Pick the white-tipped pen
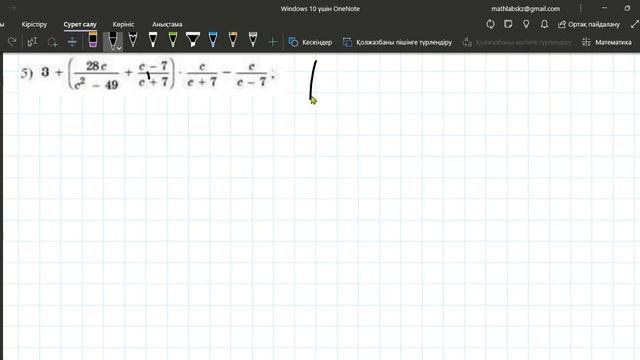Viewport: 640px width, 360px height. (153, 40)
